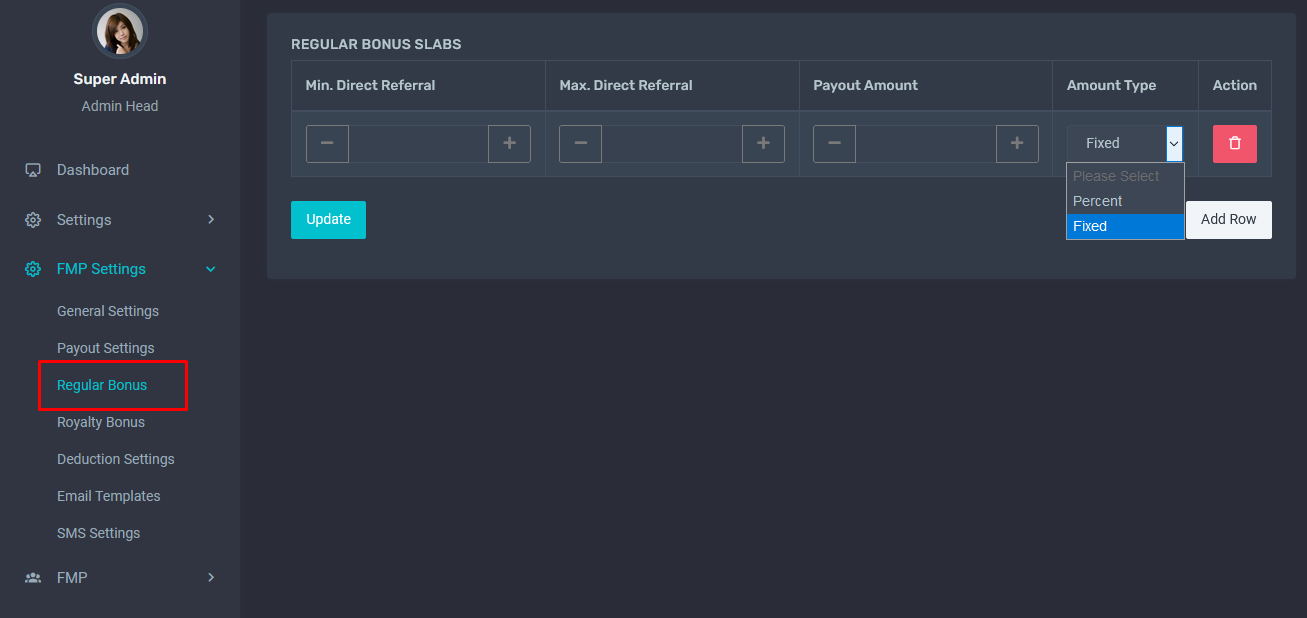Click the FMP Settings gear icon

click(x=33, y=269)
